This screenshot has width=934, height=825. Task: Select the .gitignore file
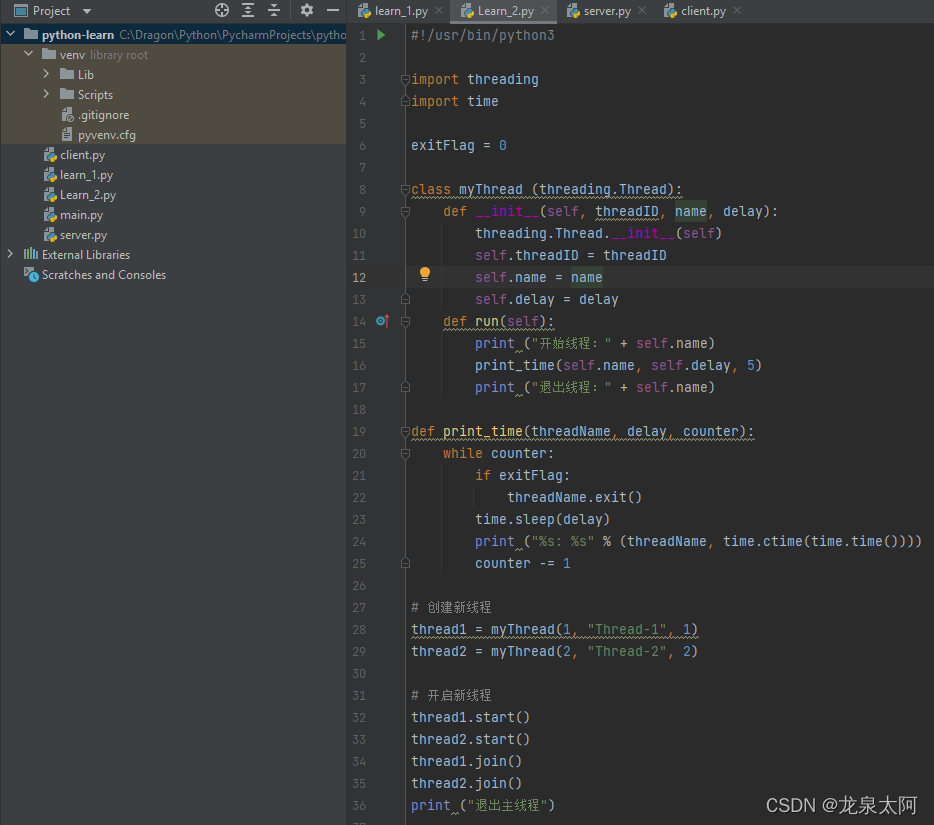pos(103,115)
